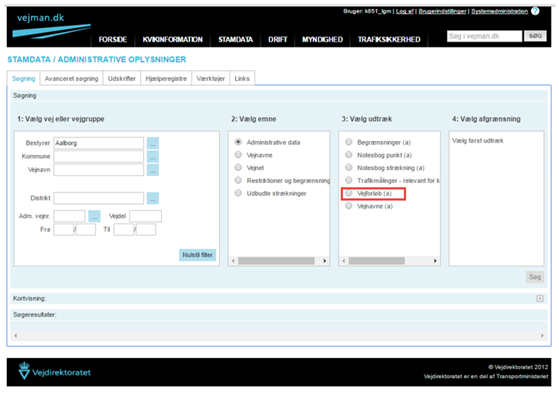Open Adm. vejnr. lookup ellipsis button
This screenshot has width=559, height=393.
pos(94,216)
